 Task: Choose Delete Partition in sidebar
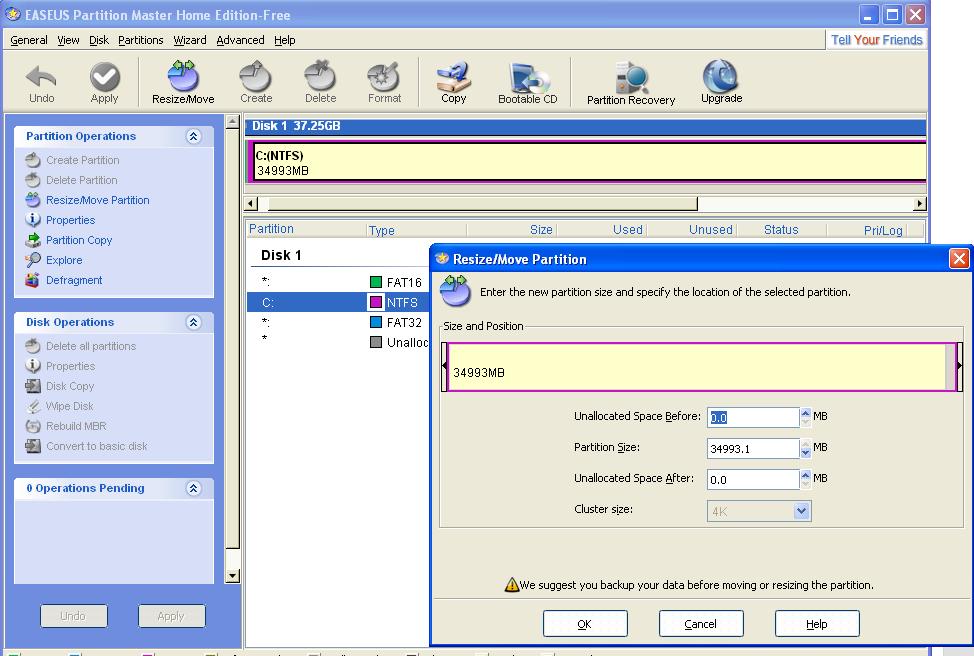tap(71, 180)
